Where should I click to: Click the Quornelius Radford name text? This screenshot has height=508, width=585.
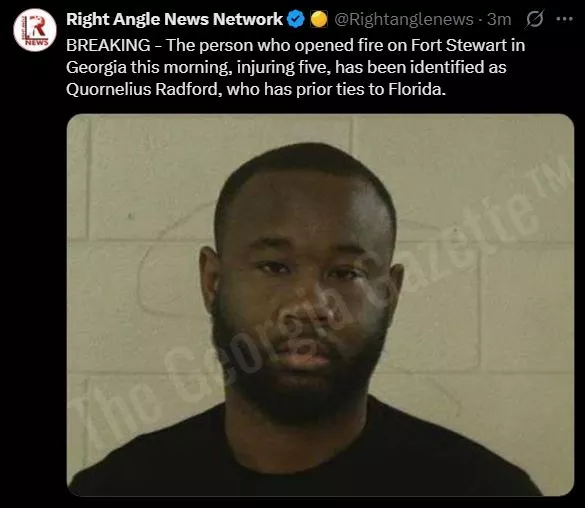[x=142, y=90]
